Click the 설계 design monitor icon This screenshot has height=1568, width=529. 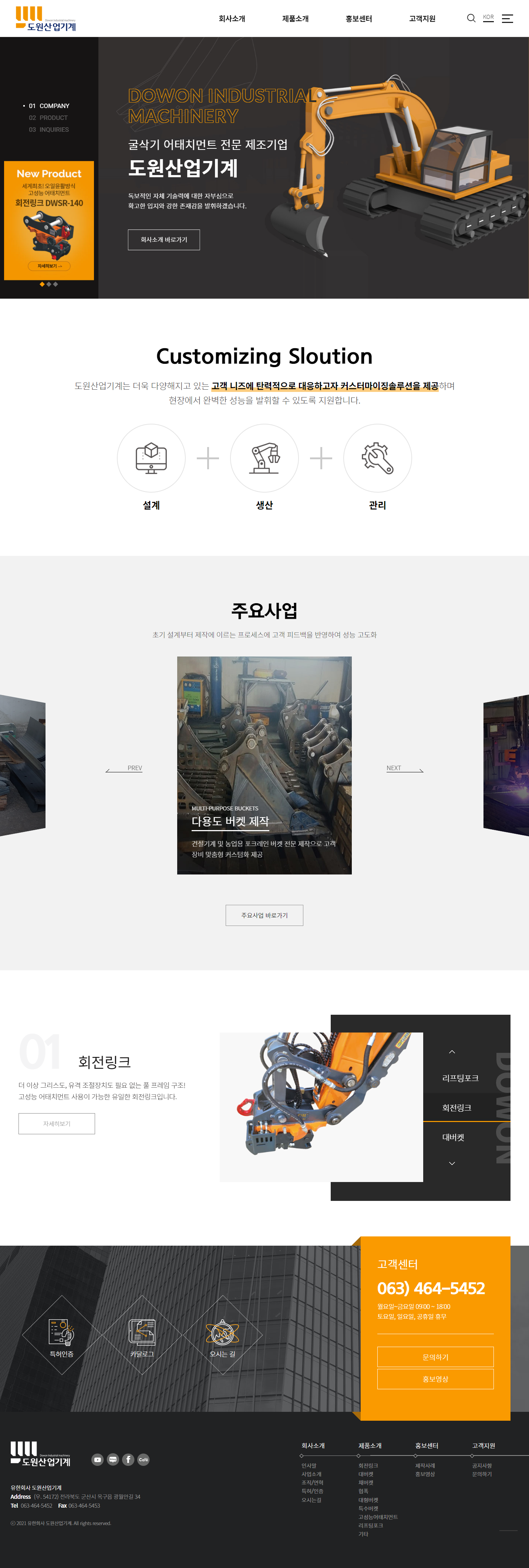point(151,458)
